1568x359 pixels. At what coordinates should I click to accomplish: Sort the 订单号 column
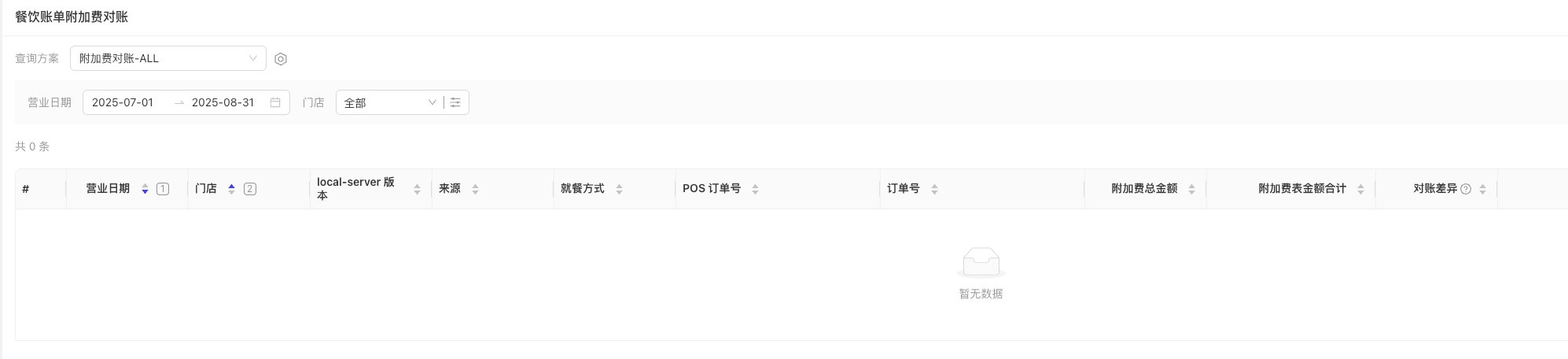point(934,189)
